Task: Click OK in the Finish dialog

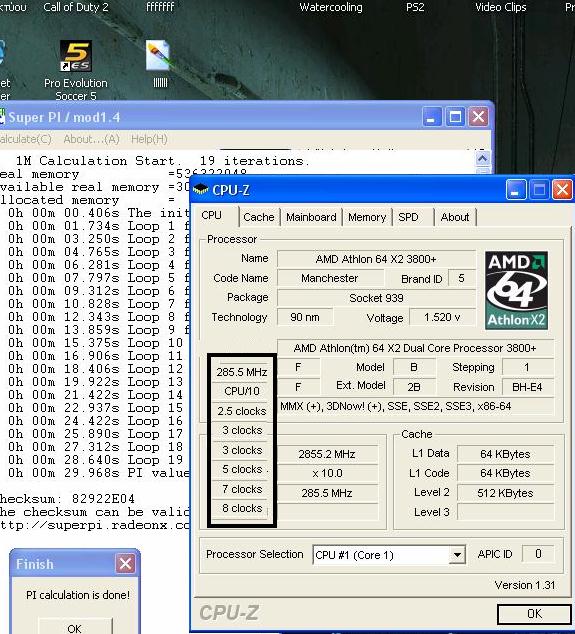Action: [75, 627]
